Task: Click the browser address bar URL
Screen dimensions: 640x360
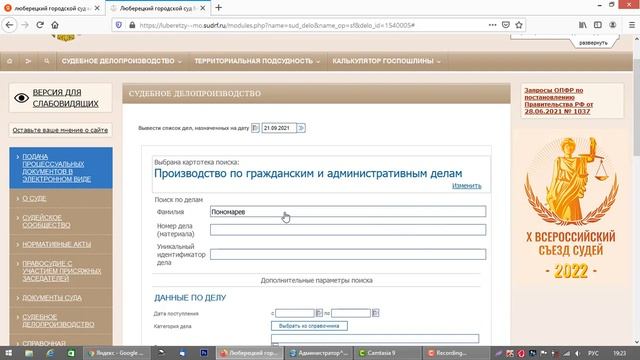Action: tap(277, 25)
